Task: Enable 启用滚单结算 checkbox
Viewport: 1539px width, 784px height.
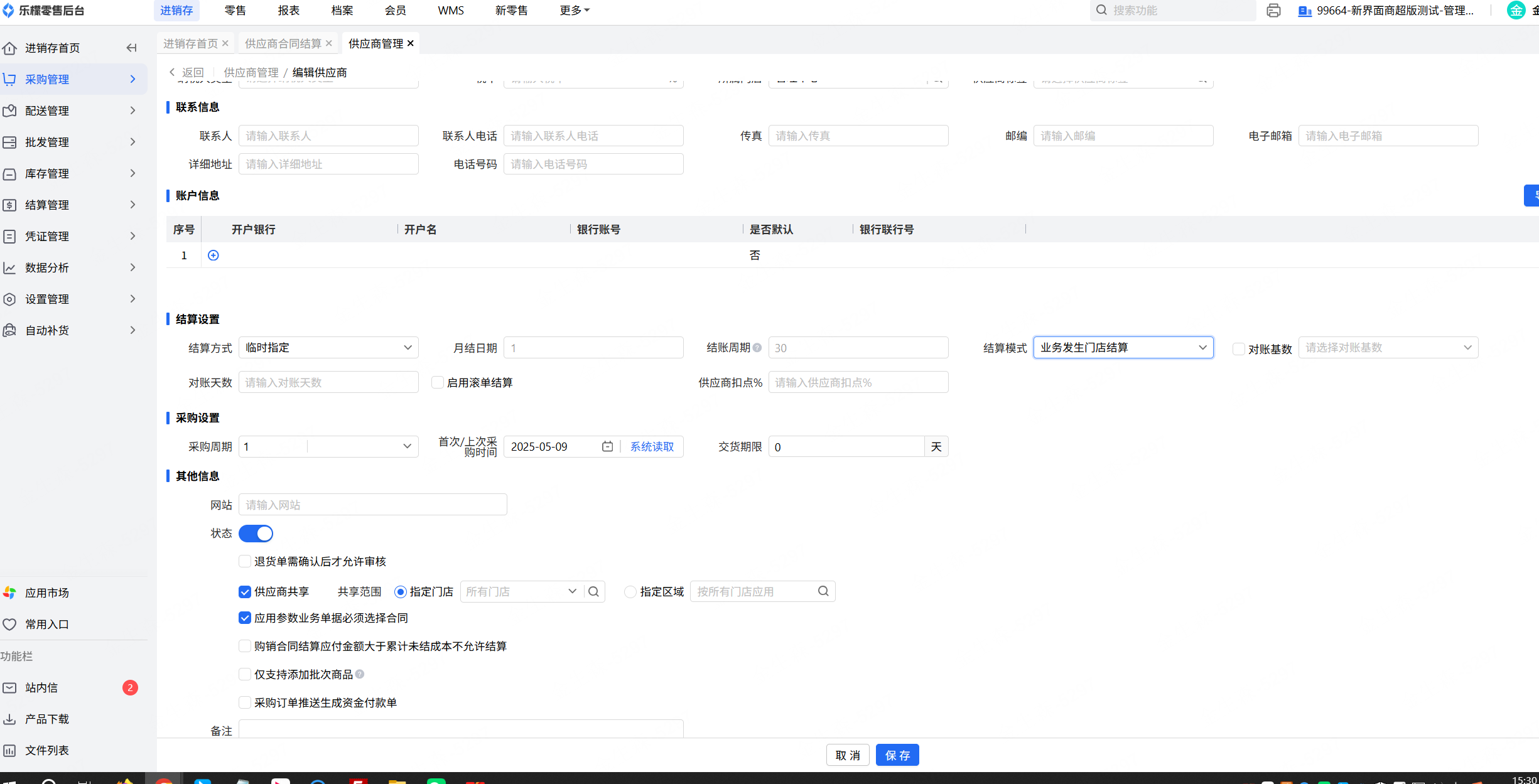Action: point(438,382)
